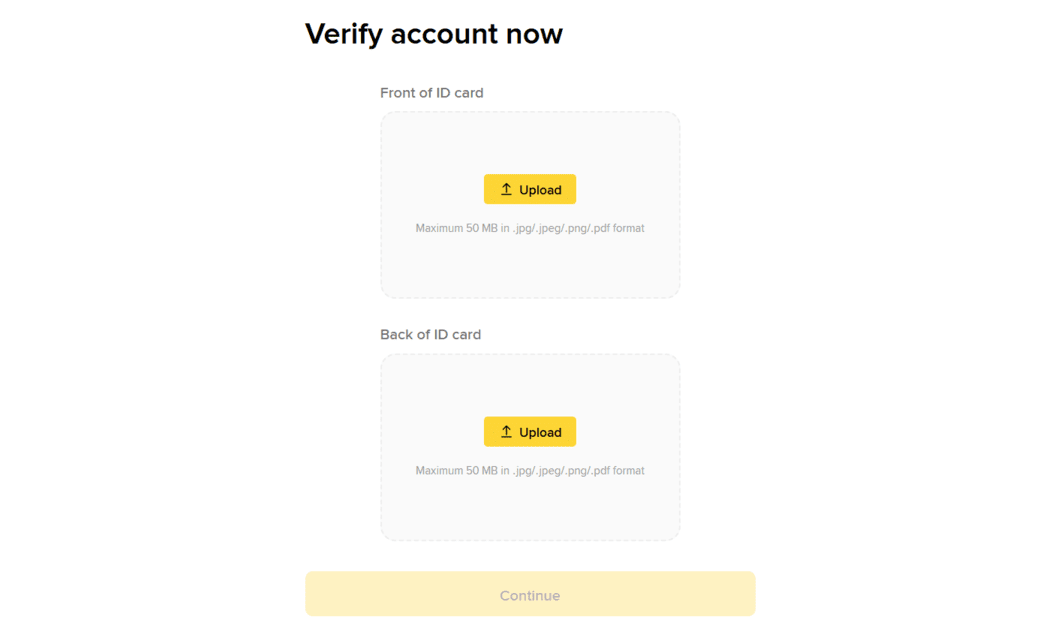Click the "Front of ID card" label
The width and height of the screenshot is (1064, 626).
click(431, 93)
